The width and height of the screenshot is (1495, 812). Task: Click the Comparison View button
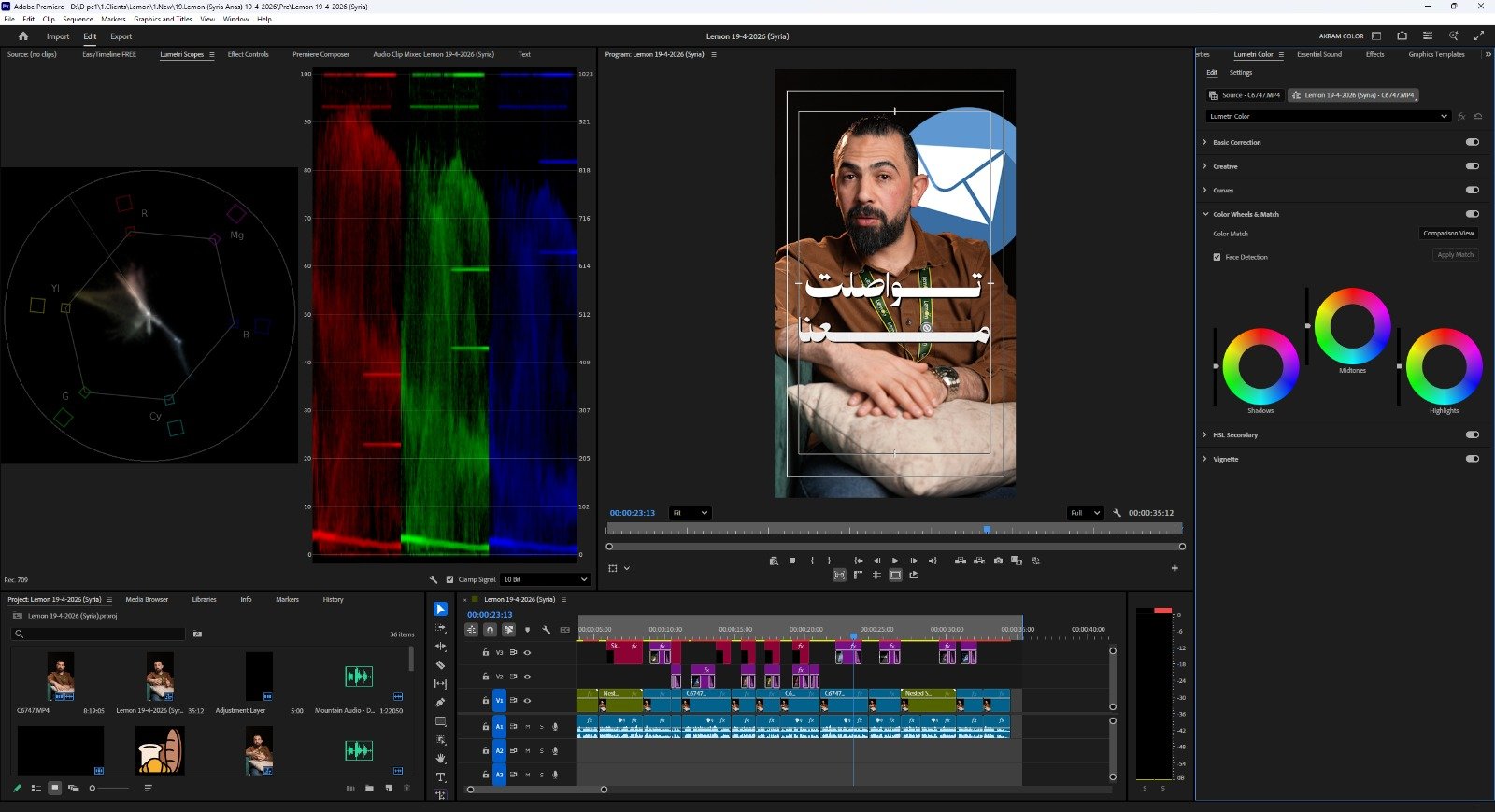pos(1448,233)
